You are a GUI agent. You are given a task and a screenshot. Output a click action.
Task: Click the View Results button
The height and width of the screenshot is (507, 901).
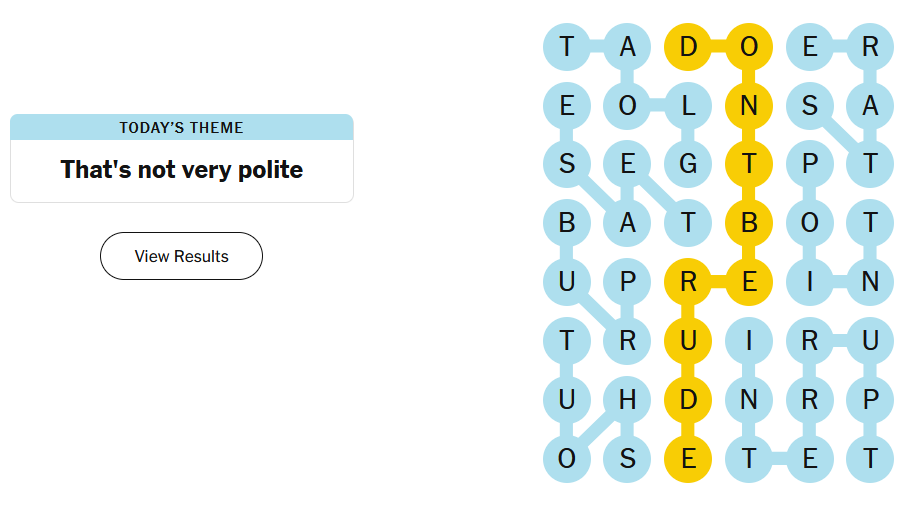181,256
